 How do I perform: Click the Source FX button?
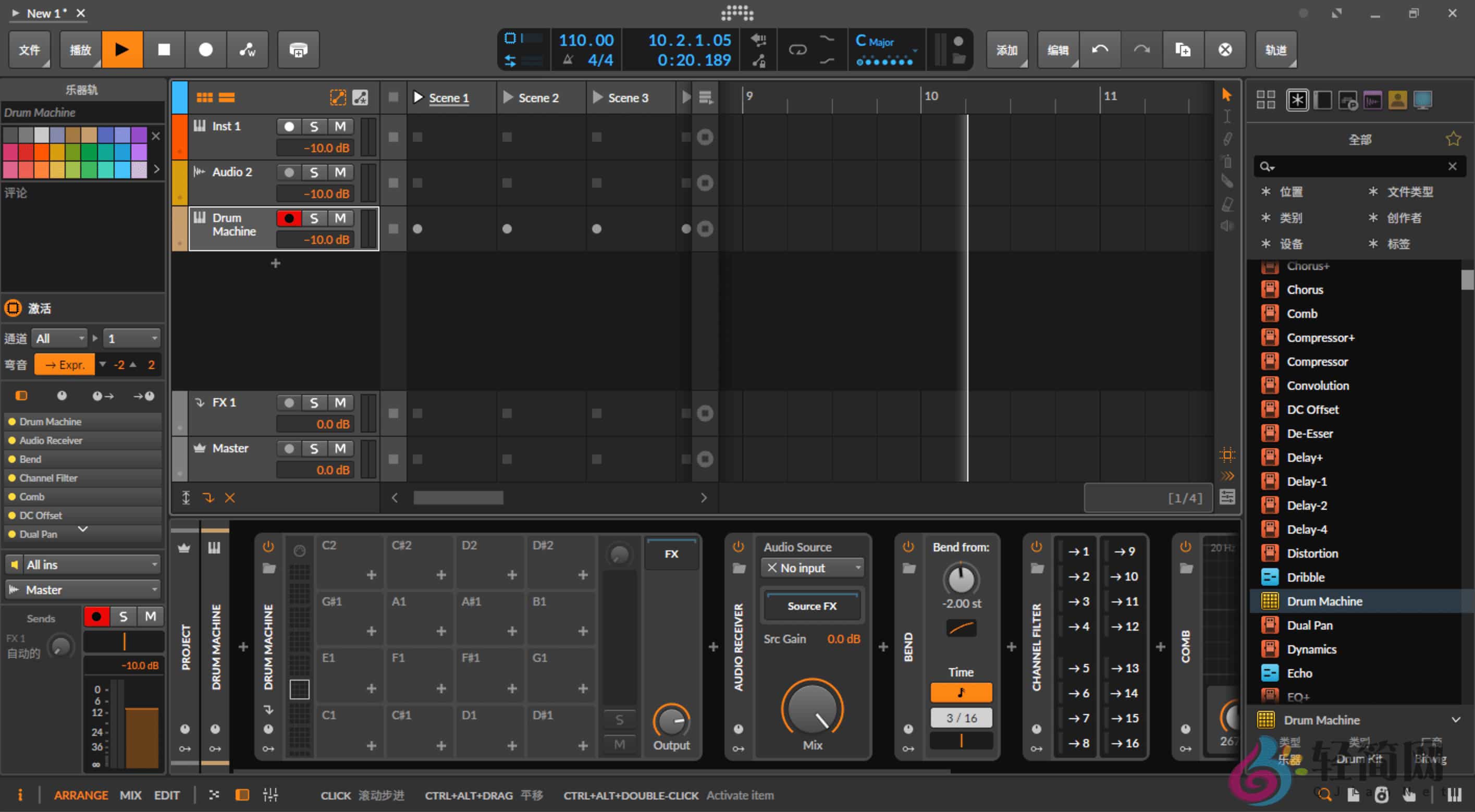tap(812, 606)
